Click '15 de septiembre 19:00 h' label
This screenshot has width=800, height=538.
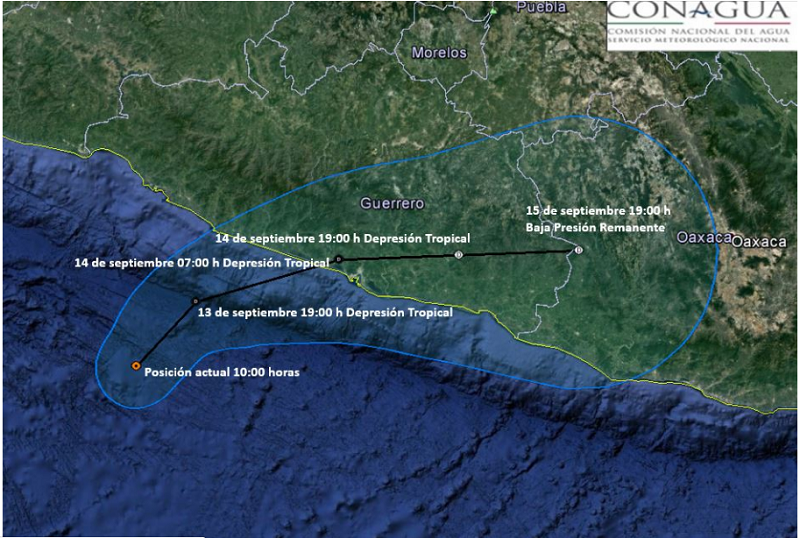598,210
